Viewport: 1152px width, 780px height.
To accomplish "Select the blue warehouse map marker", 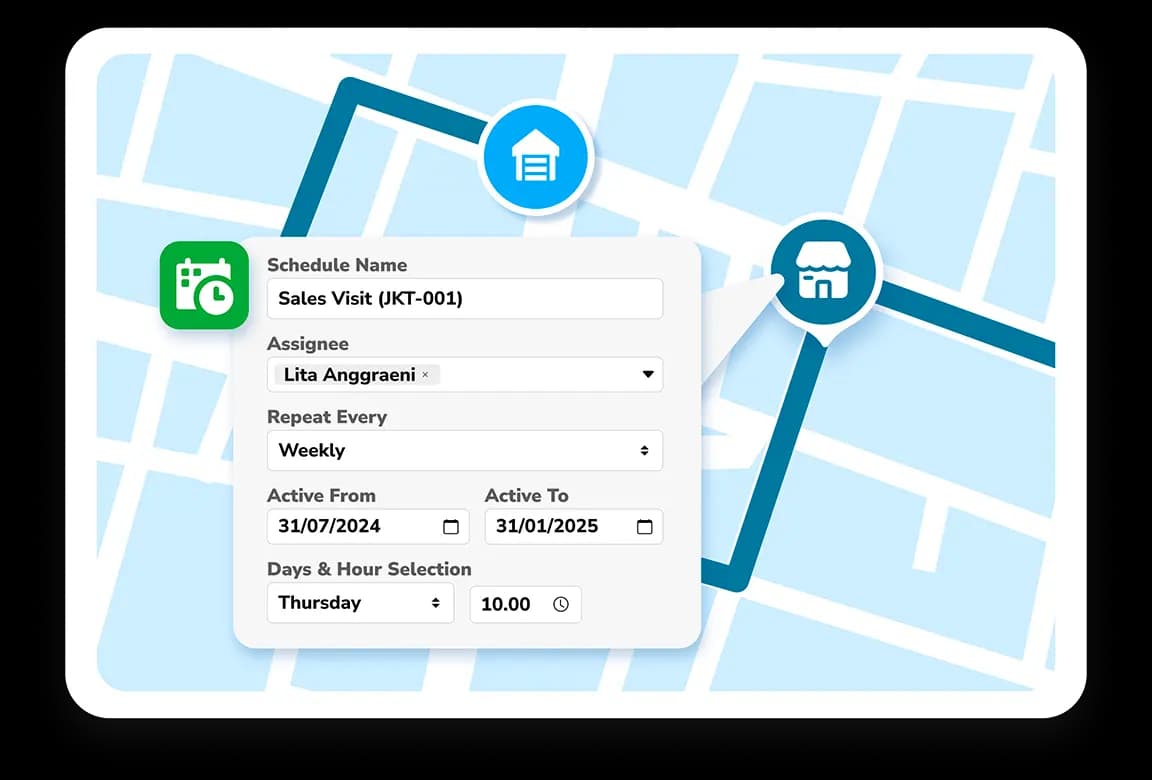I will coord(536,155).
